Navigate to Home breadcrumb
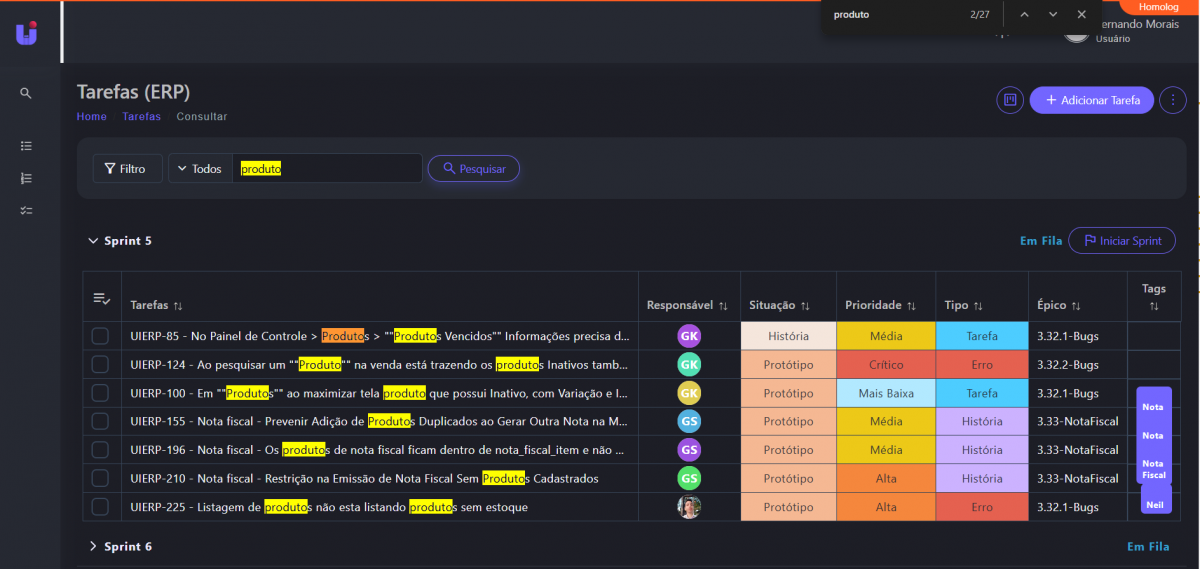The image size is (1200, 569). tap(91, 117)
